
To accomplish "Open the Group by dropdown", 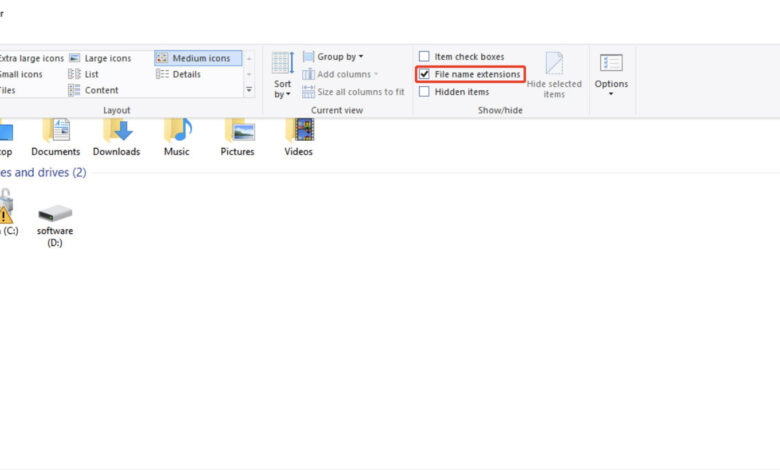I will pos(333,57).
